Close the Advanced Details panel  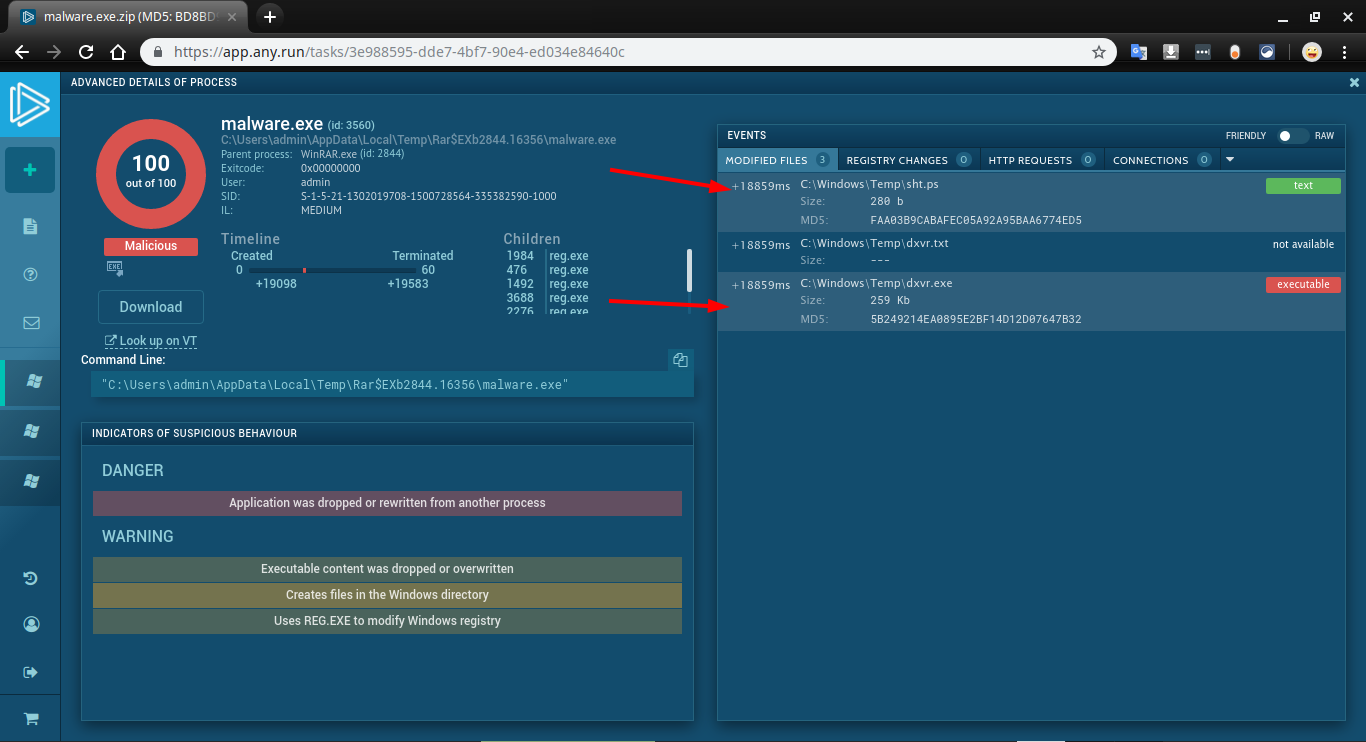[x=1354, y=83]
